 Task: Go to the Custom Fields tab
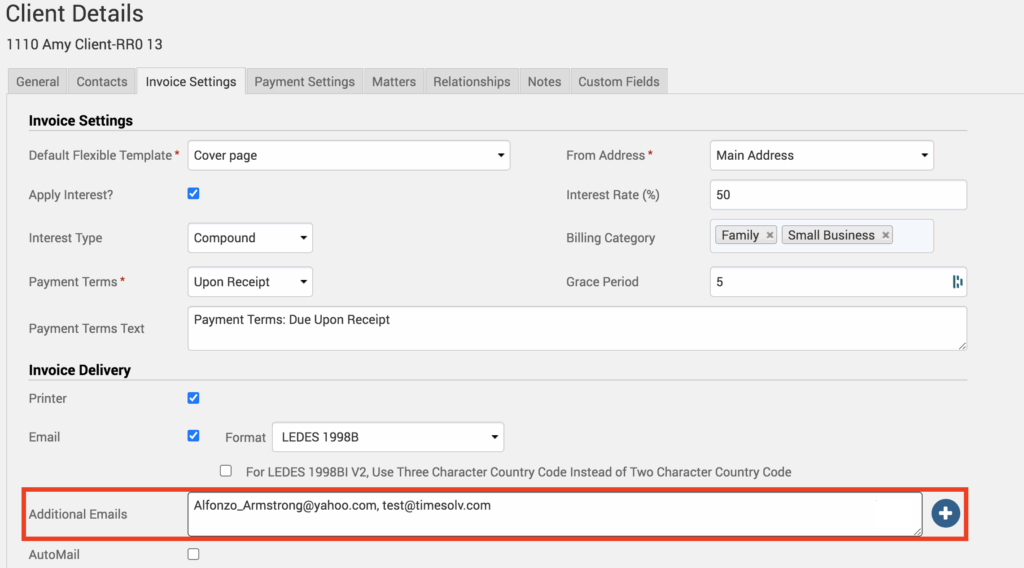(x=618, y=82)
